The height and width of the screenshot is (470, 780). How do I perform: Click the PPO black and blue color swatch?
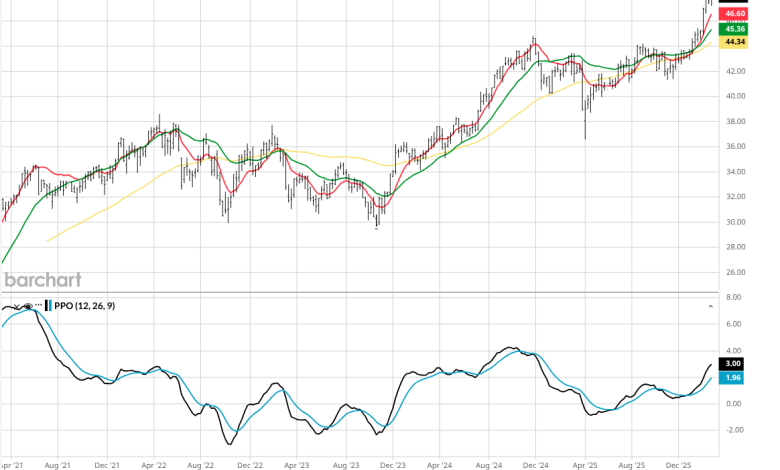[48, 305]
